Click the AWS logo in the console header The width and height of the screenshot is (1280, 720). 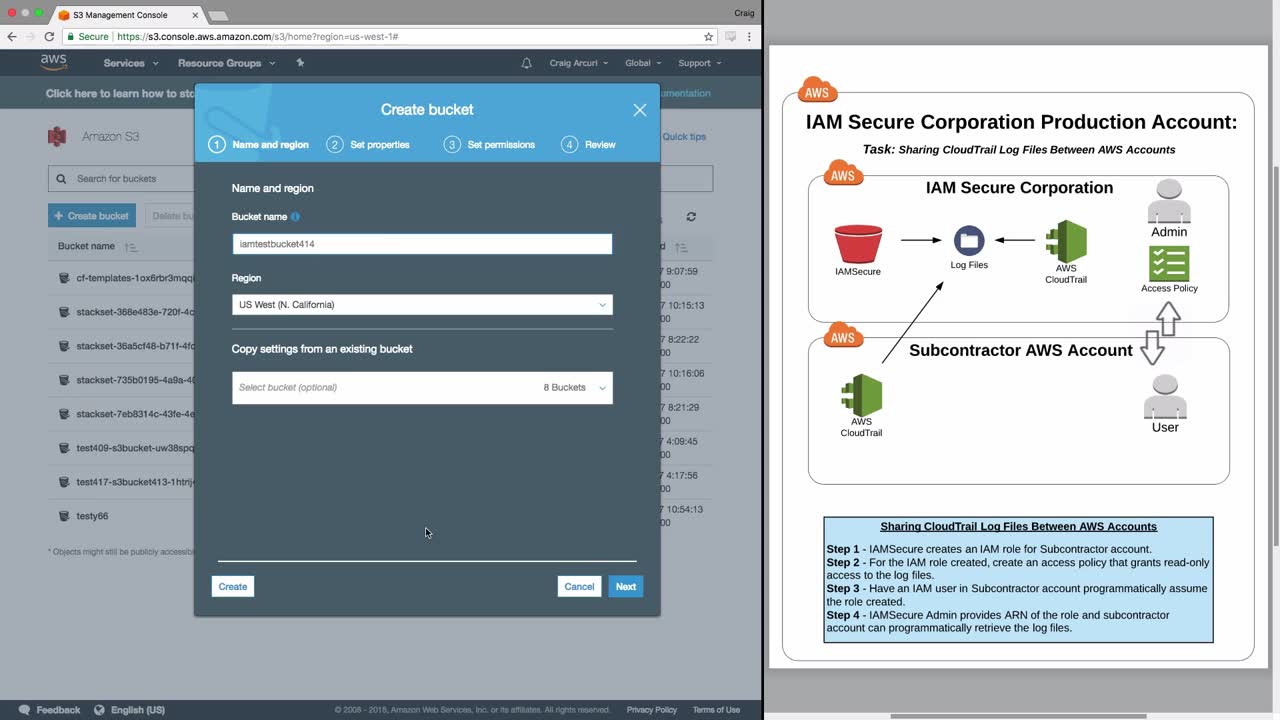click(x=54, y=62)
